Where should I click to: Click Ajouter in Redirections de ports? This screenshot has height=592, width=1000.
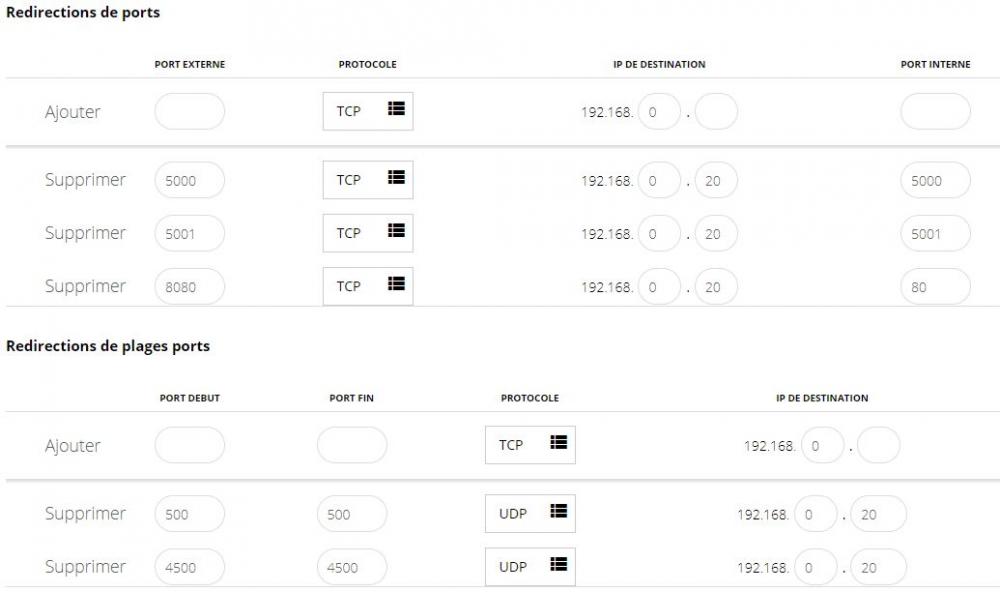pos(72,112)
